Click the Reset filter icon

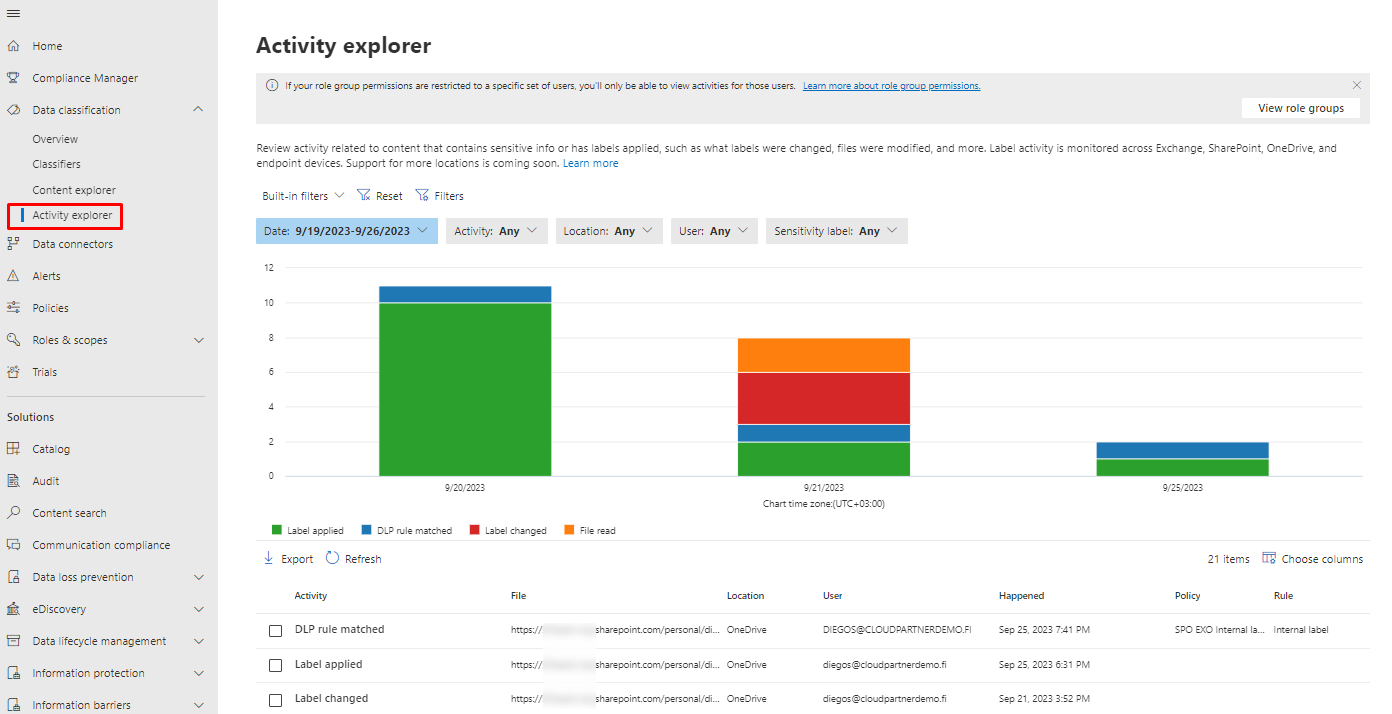(363, 196)
